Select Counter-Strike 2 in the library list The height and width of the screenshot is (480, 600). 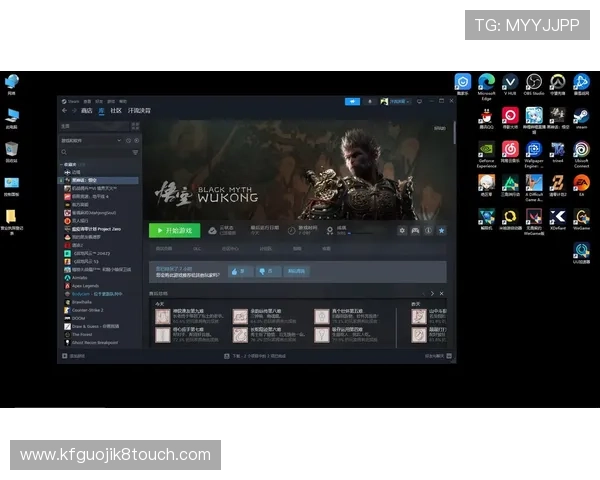[87, 310]
